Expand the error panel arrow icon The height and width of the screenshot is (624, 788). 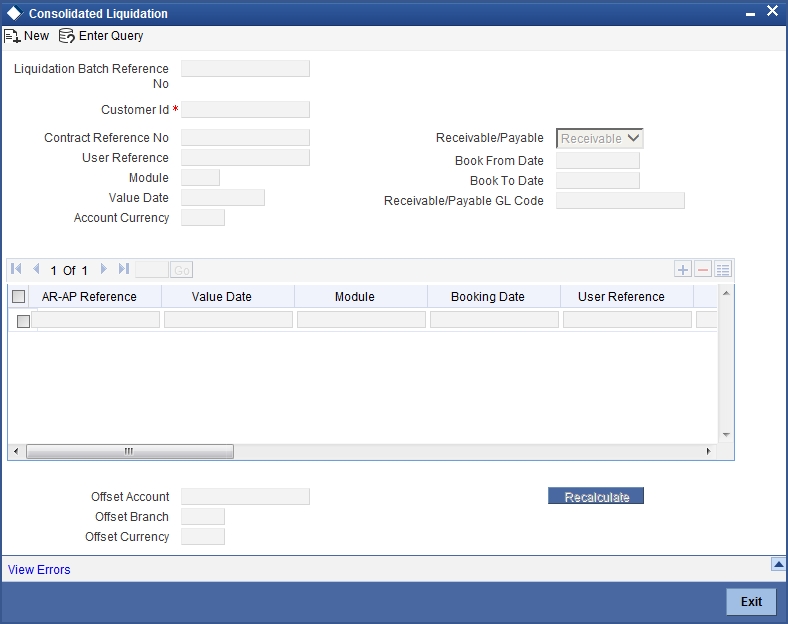778,564
